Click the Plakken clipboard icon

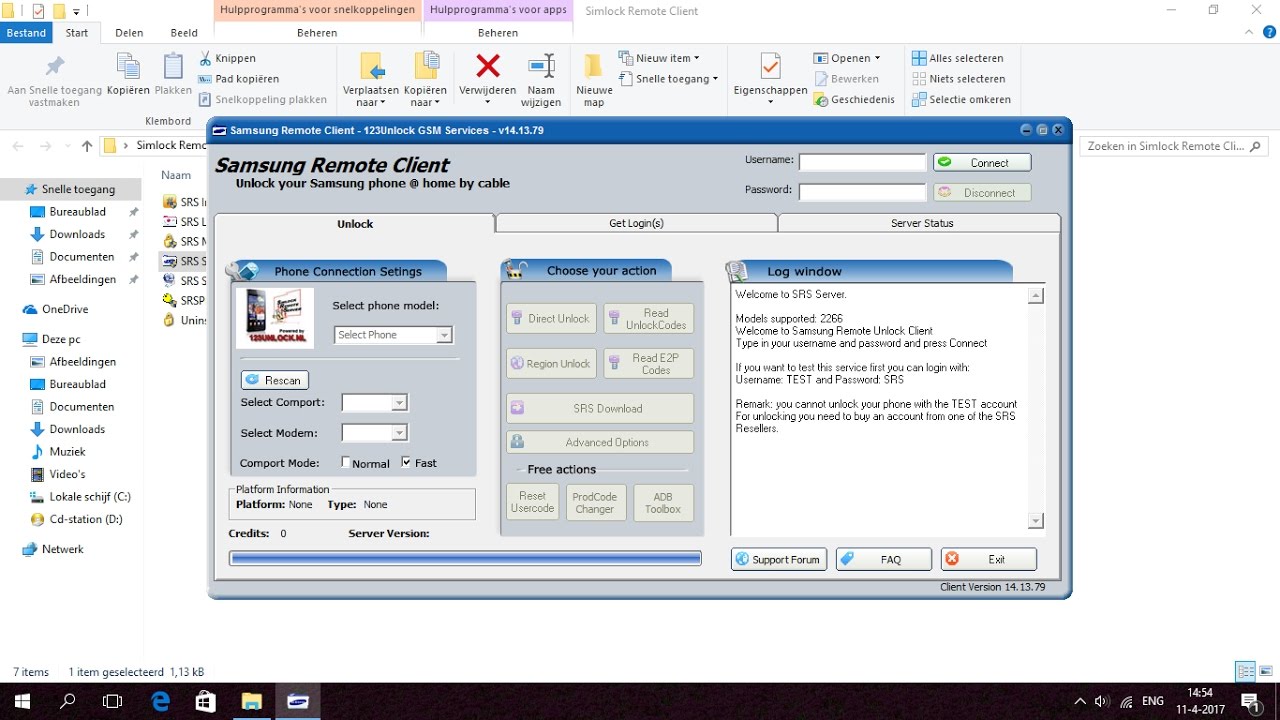(173, 67)
